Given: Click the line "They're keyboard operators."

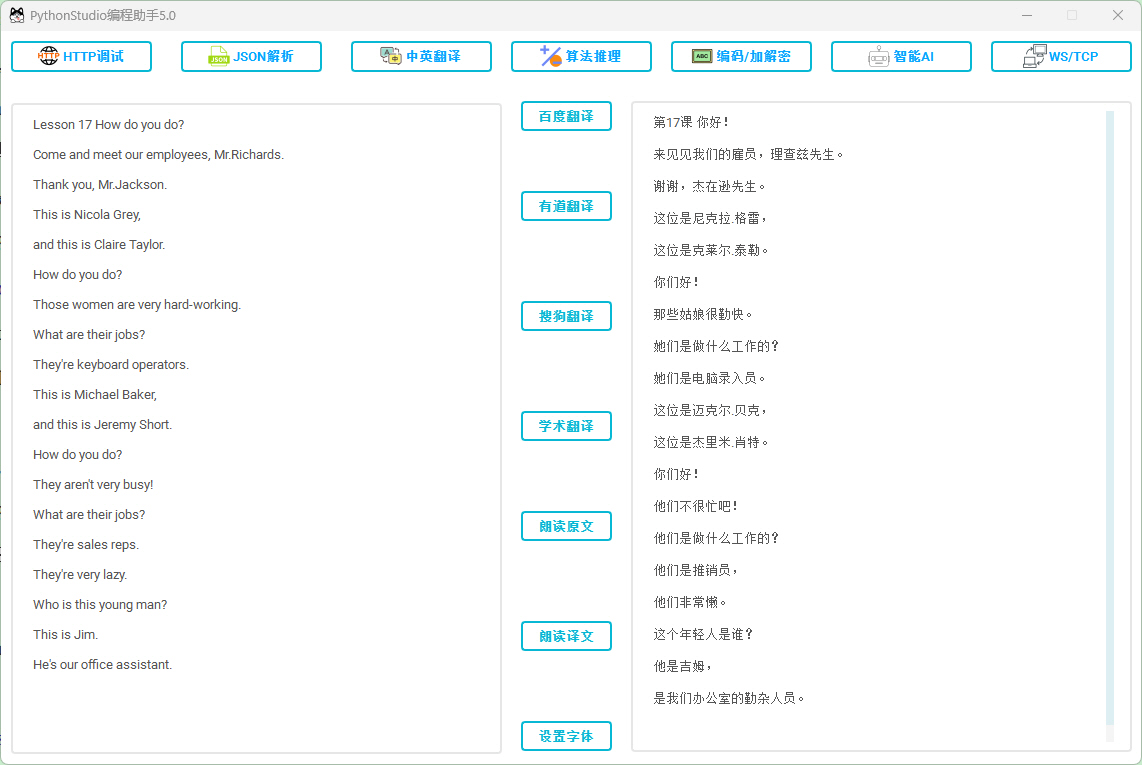Looking at the screenshot, I should pyautogui.click(x=111, y=365).
